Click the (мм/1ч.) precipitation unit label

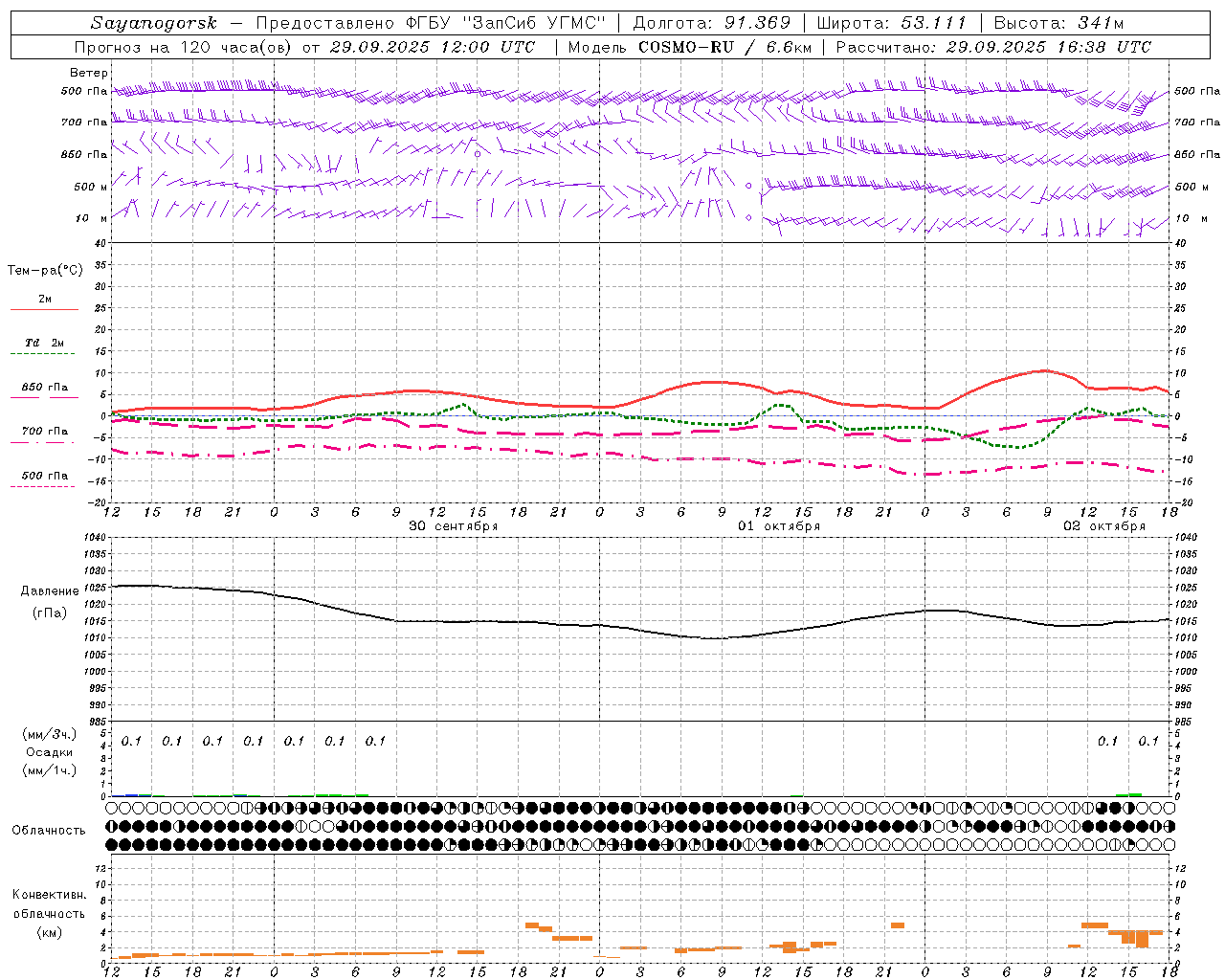tap(50, 770)
